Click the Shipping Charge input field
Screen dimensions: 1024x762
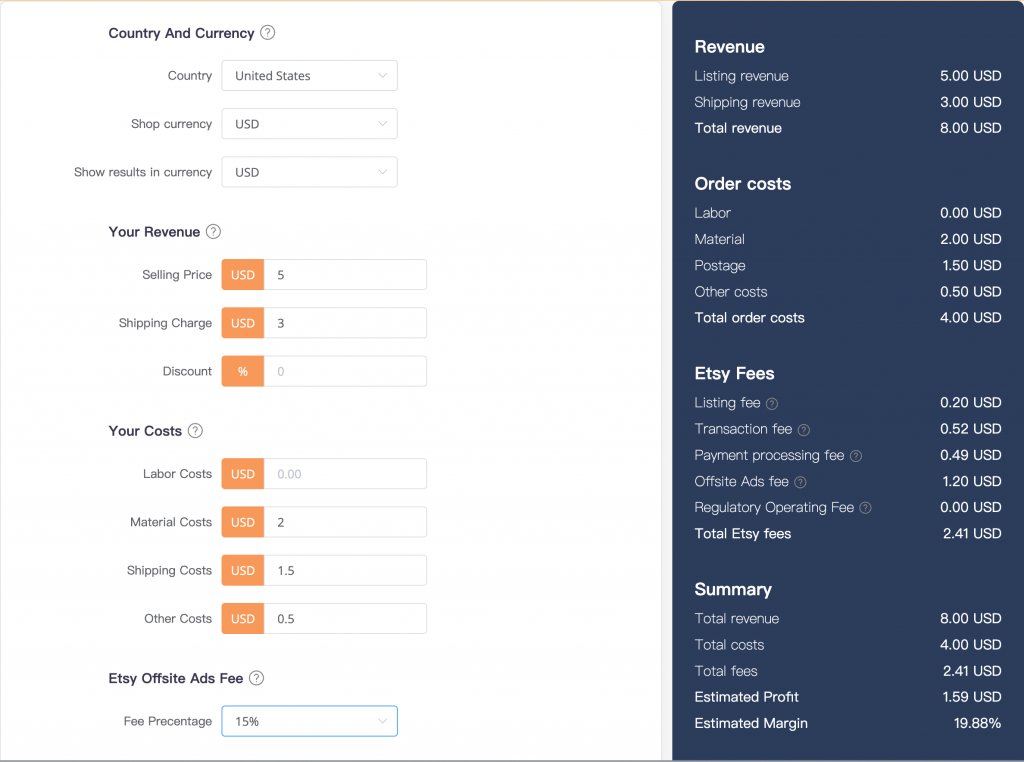click(x=344, y=323)
